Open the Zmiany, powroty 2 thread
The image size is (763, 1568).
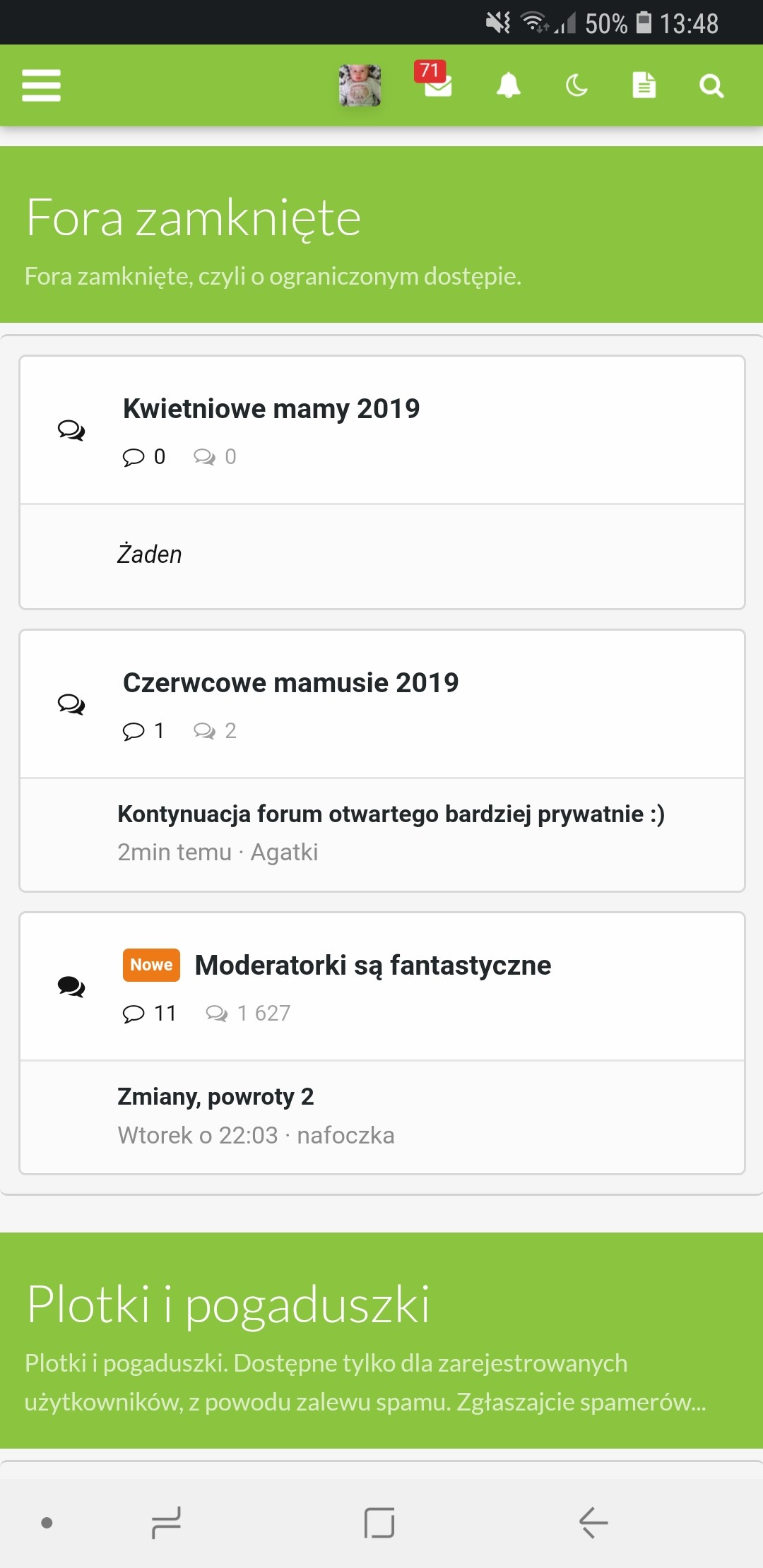tap(215, 1096)
